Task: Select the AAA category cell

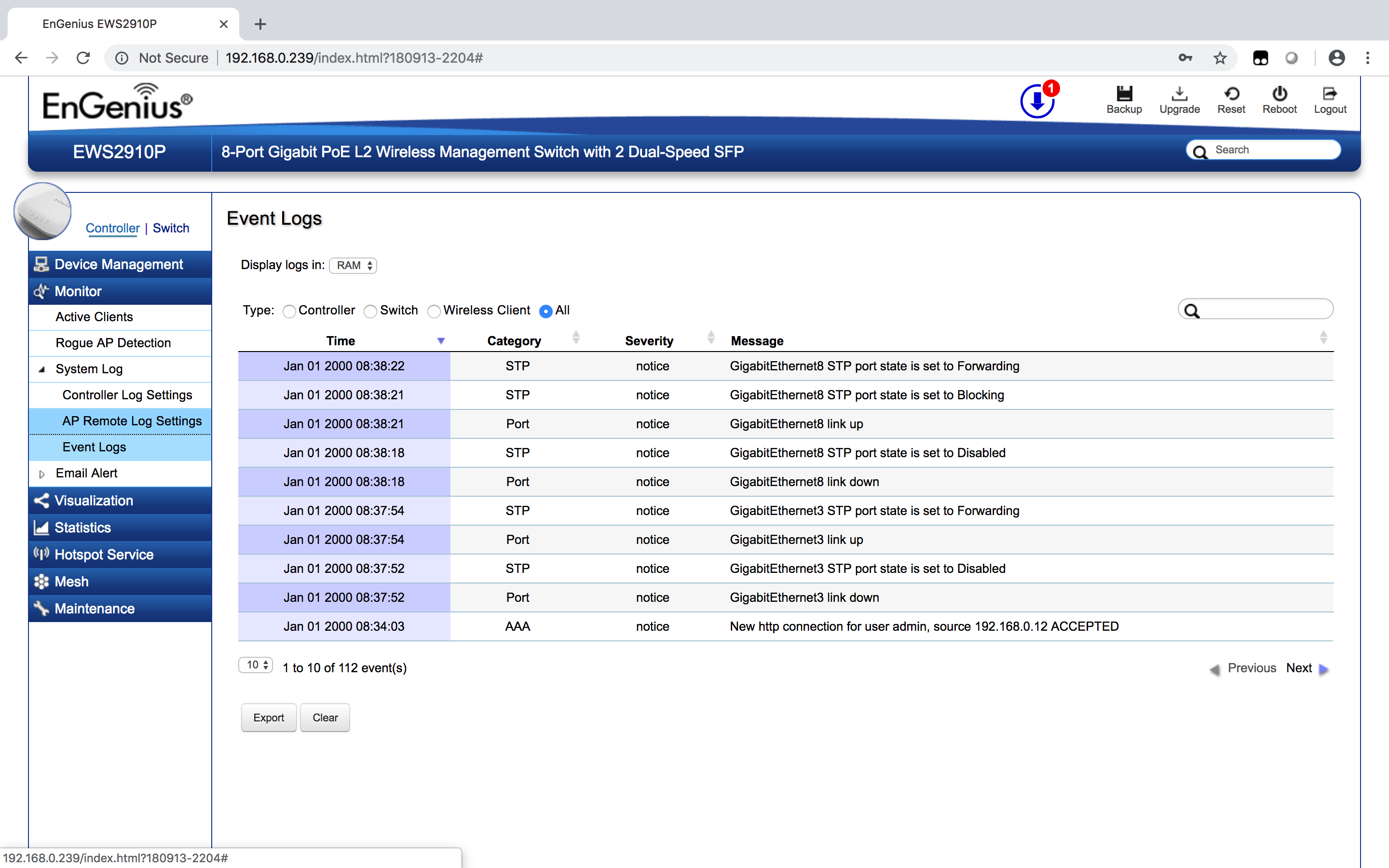Action: [x=517, y=627]
